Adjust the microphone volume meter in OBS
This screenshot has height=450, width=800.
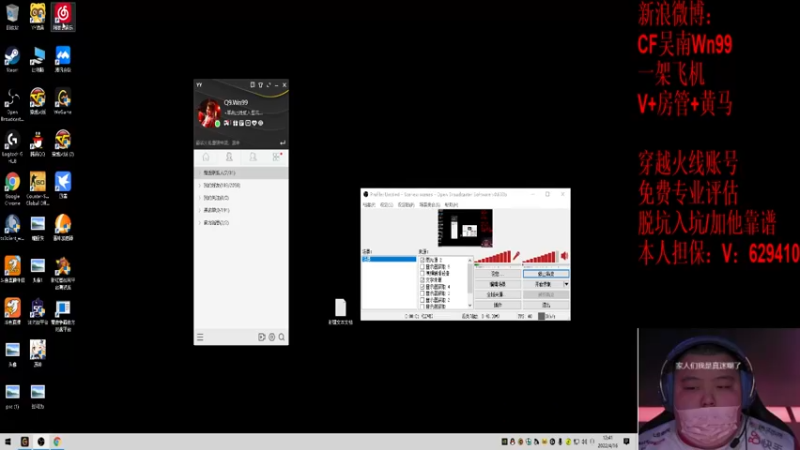(493, 257)
